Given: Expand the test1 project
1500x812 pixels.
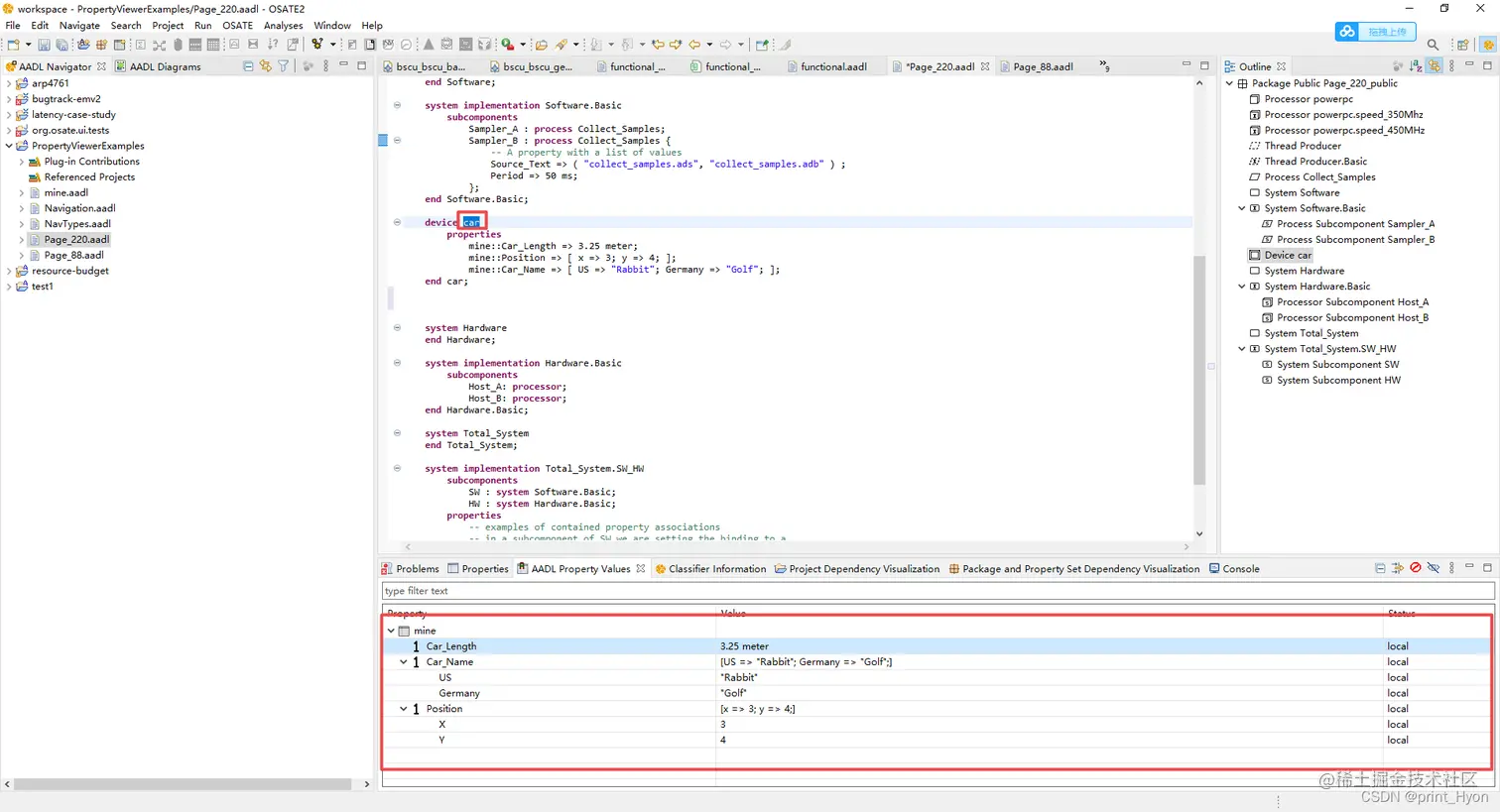Looking at the screenshot, I should 9,287.
